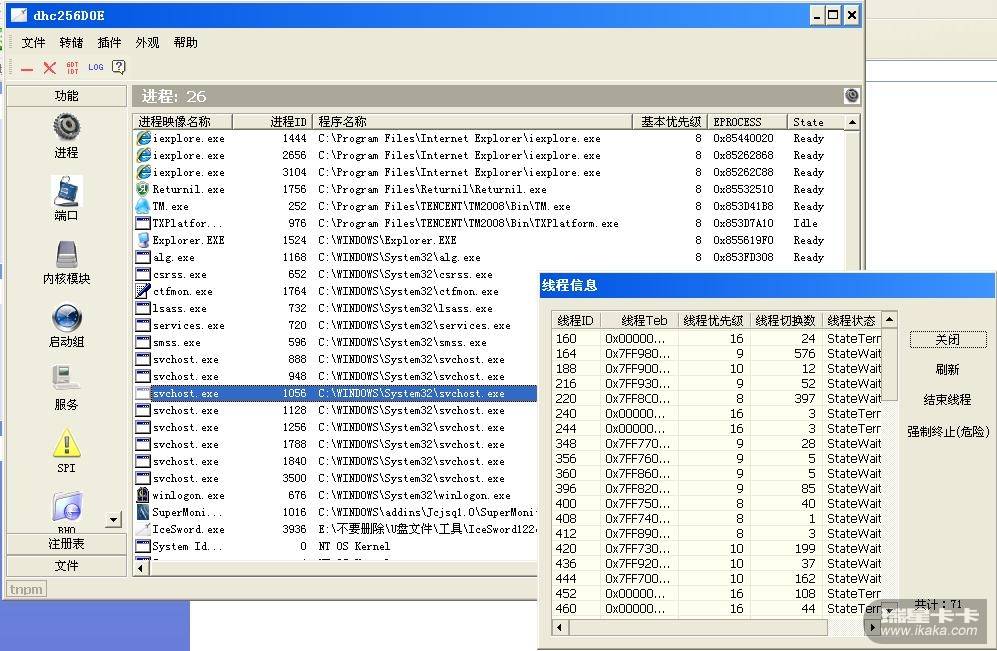
Task: Click thread list scroll-up arrow
Action: [890, 320]
